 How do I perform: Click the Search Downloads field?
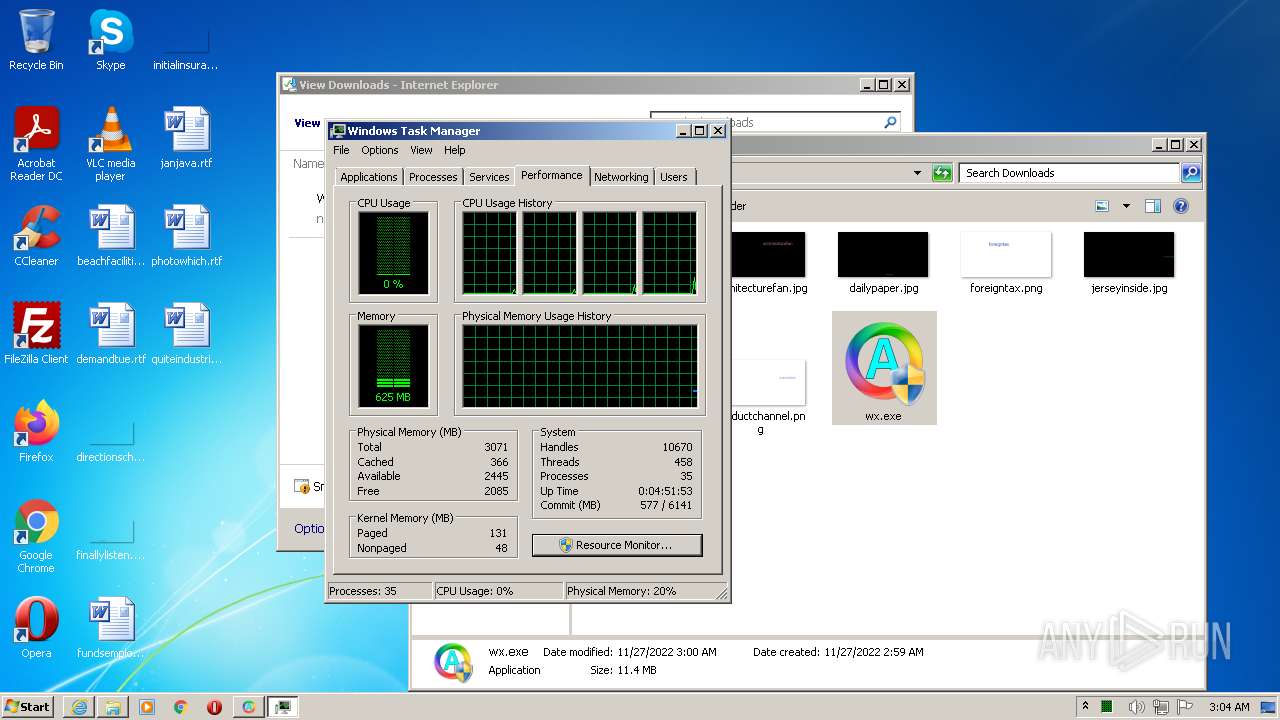(1069, 173)
